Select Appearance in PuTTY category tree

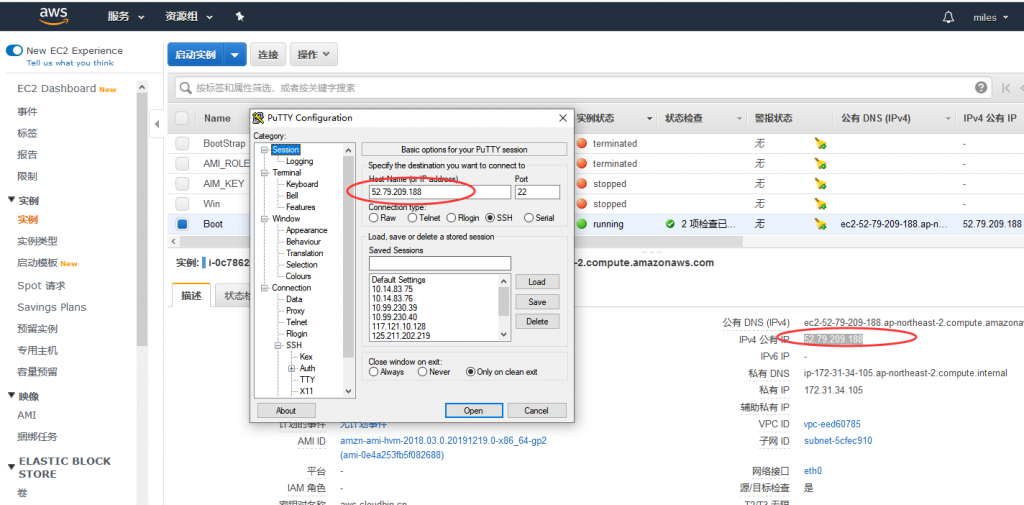tap(306, 230)
